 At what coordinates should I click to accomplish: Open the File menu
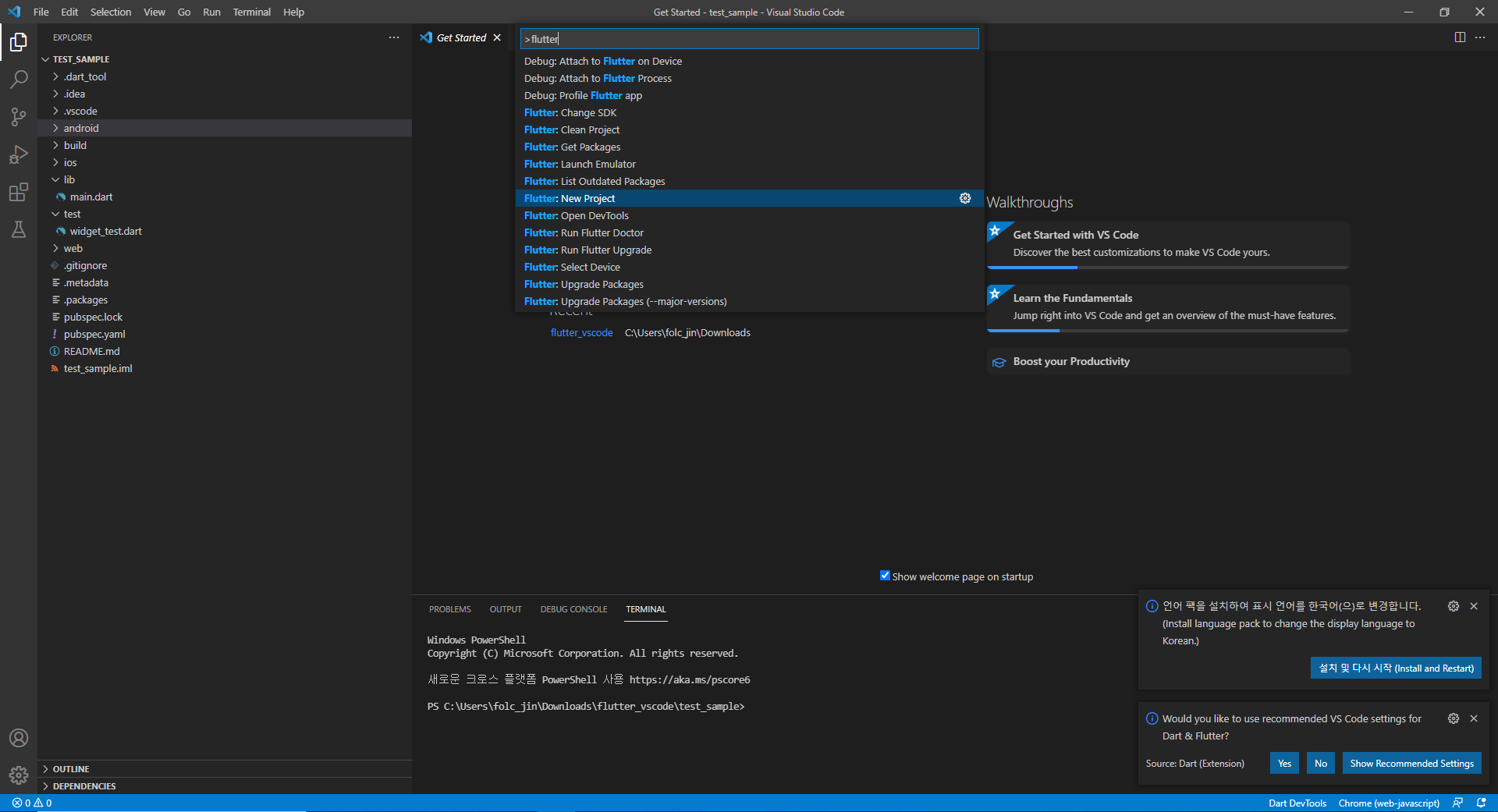[41, 12]
